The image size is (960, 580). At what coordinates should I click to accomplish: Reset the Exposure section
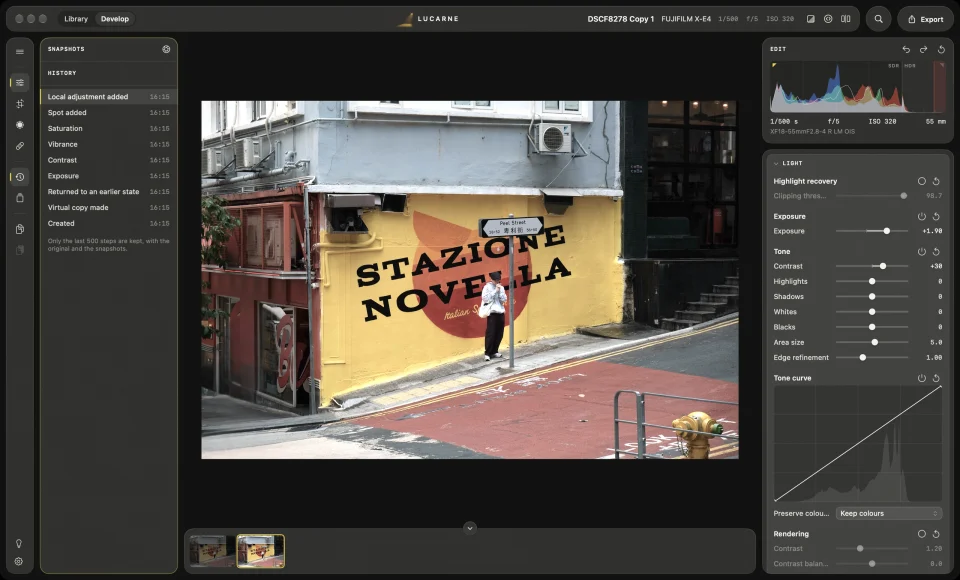point(936,216)
